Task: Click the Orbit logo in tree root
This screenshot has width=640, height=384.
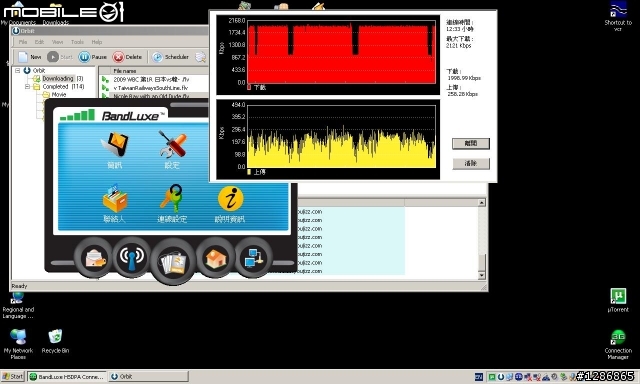Action: pyautogui.click(x=27, y=71)
